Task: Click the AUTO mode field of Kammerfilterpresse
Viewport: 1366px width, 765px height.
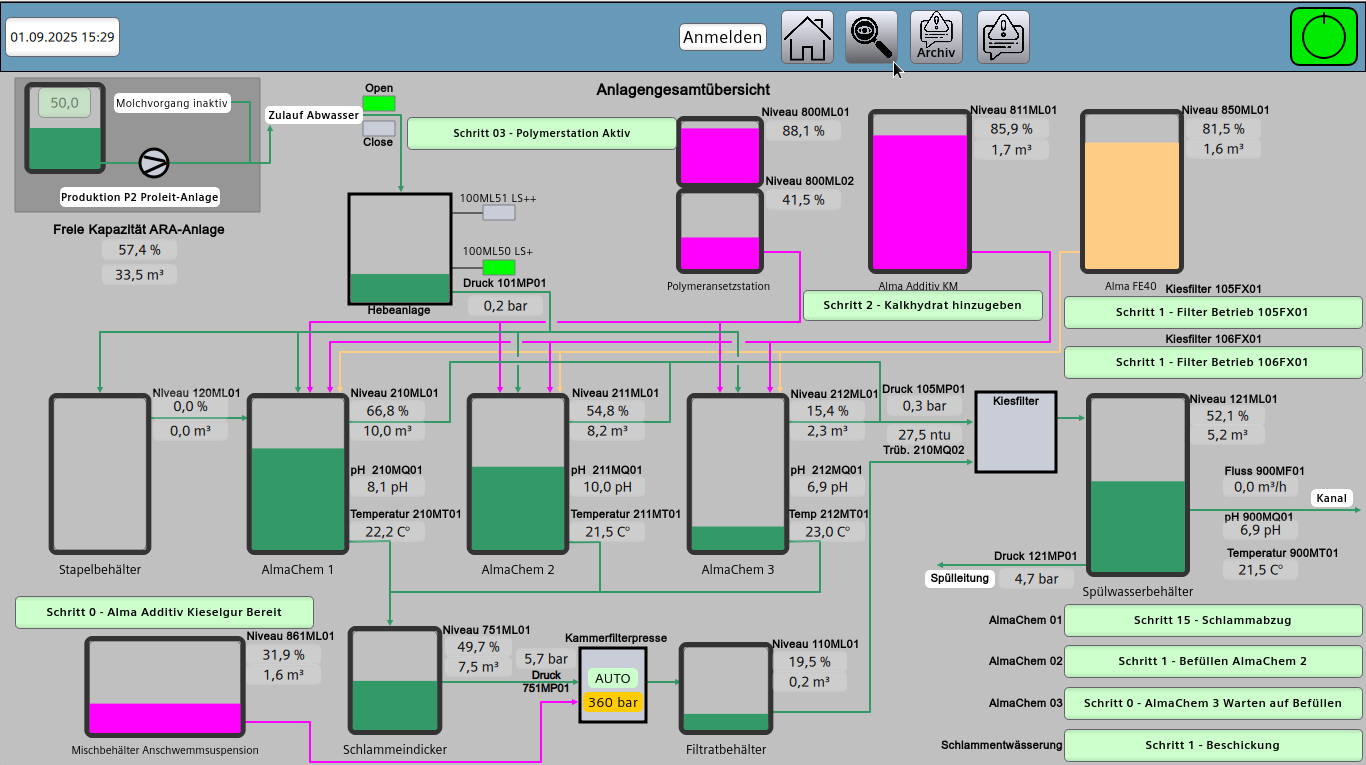Action: [612, 678]
